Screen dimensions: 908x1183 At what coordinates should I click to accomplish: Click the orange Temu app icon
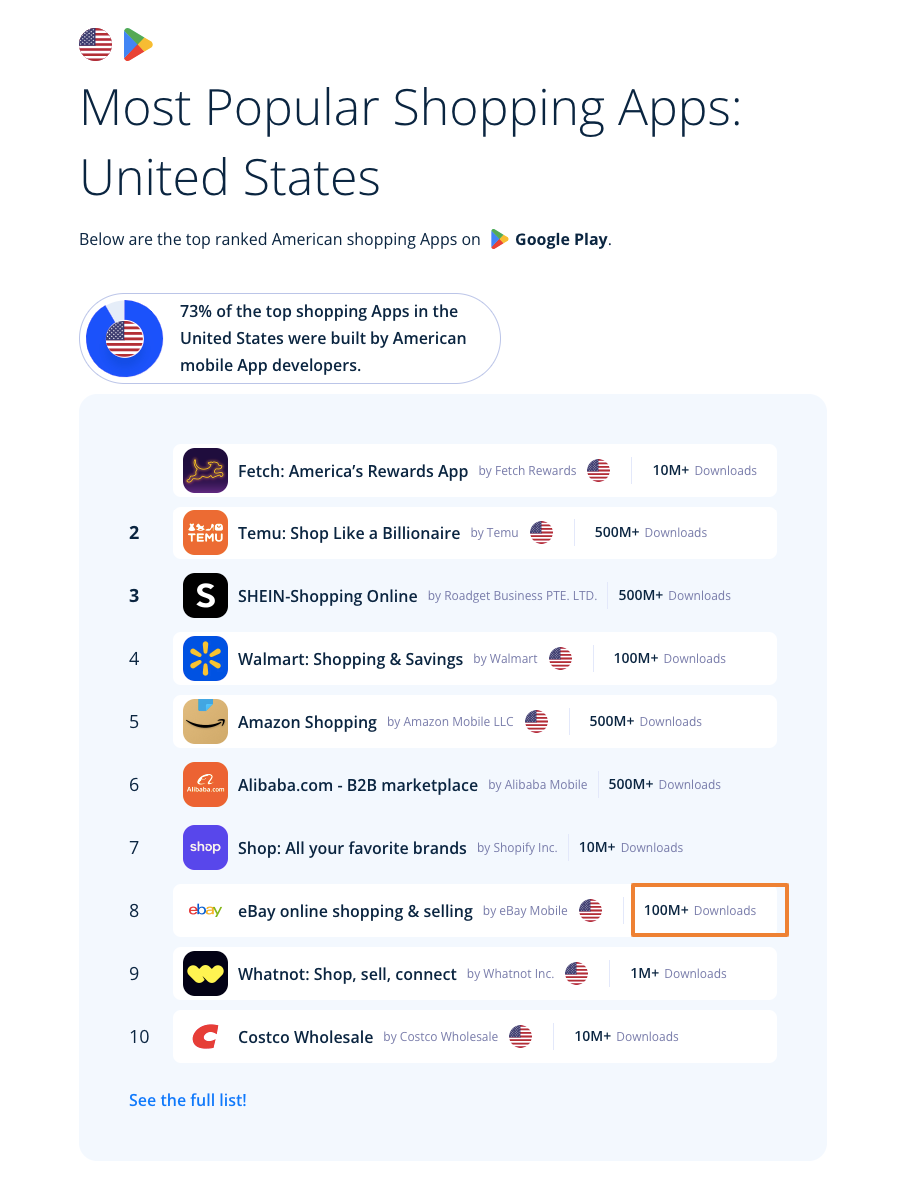click(205, 533)
